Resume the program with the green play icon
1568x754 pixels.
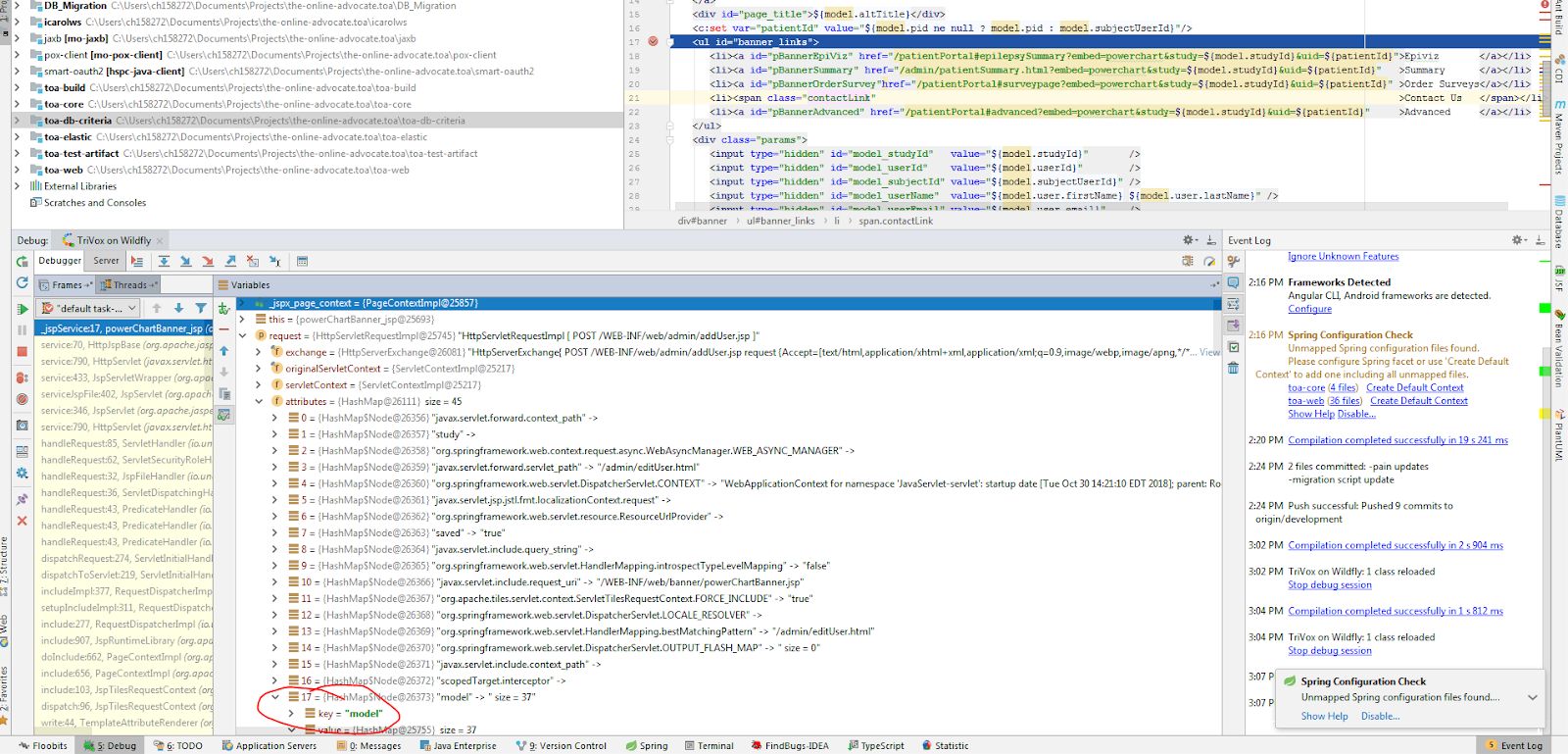point(22,309)
